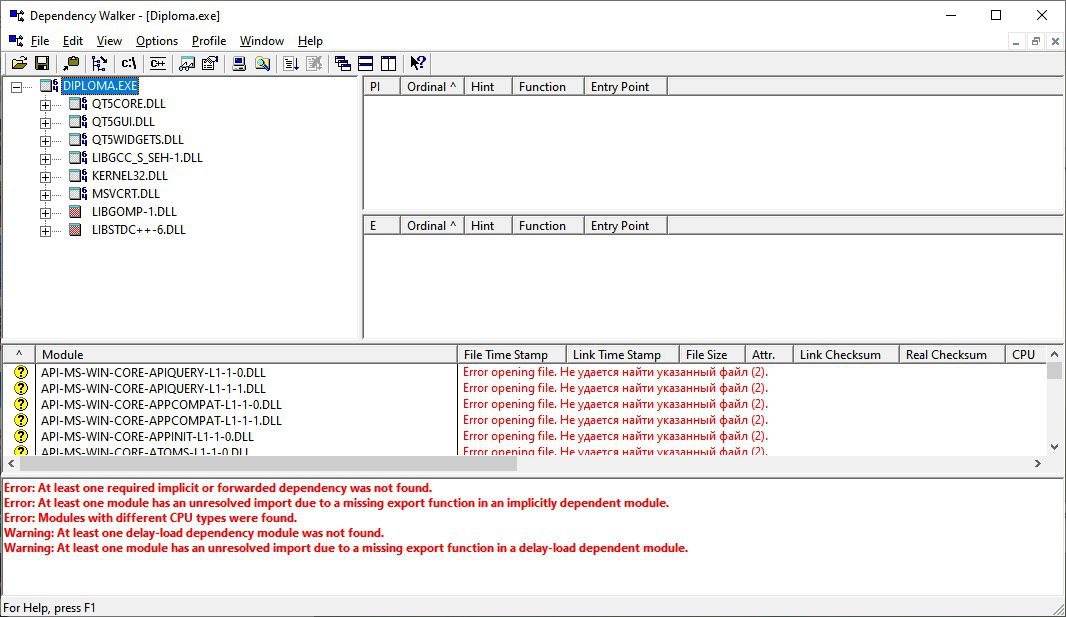Open the View menu
This screenshot has height=617, width=1066.
pyautogui.click(x=109, y=41)
